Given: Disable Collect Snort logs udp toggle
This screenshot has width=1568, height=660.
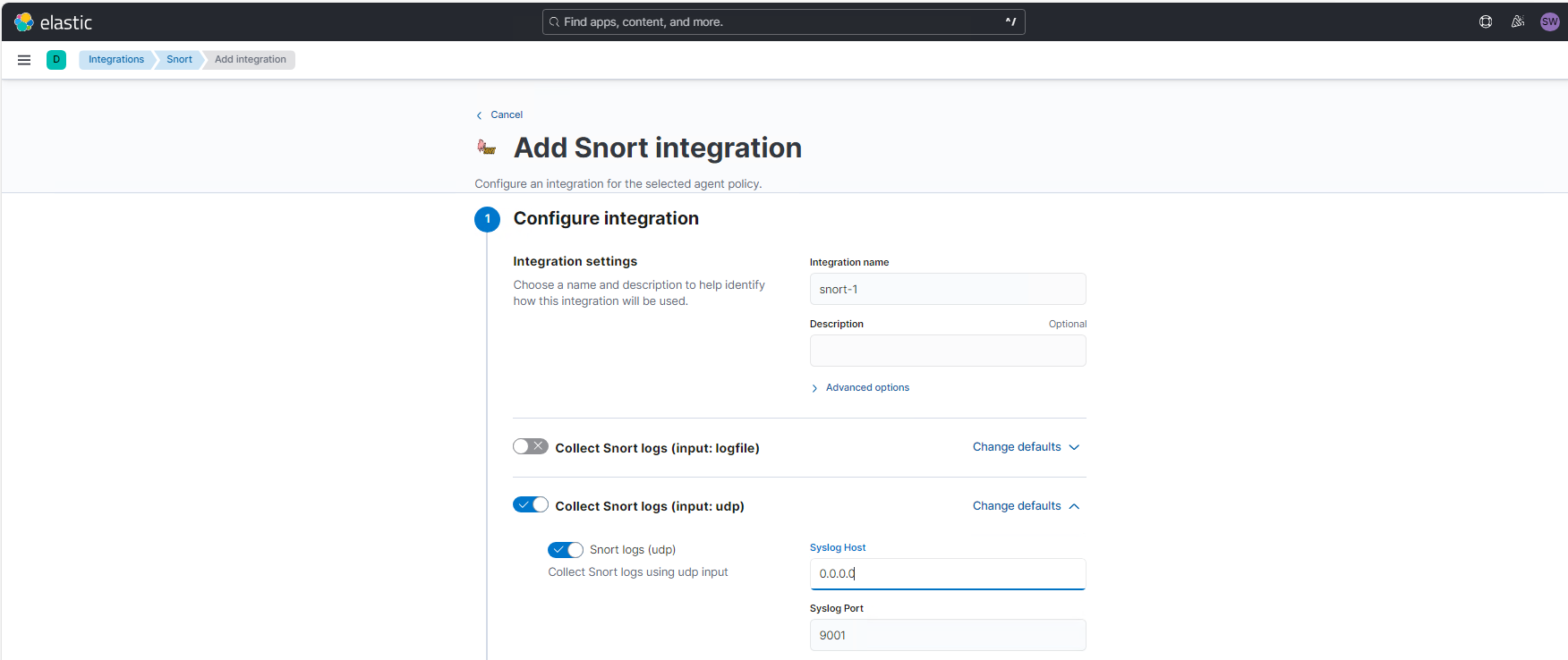Looking at the screenshot, I should pyautogui.click(x=531, y=504).
